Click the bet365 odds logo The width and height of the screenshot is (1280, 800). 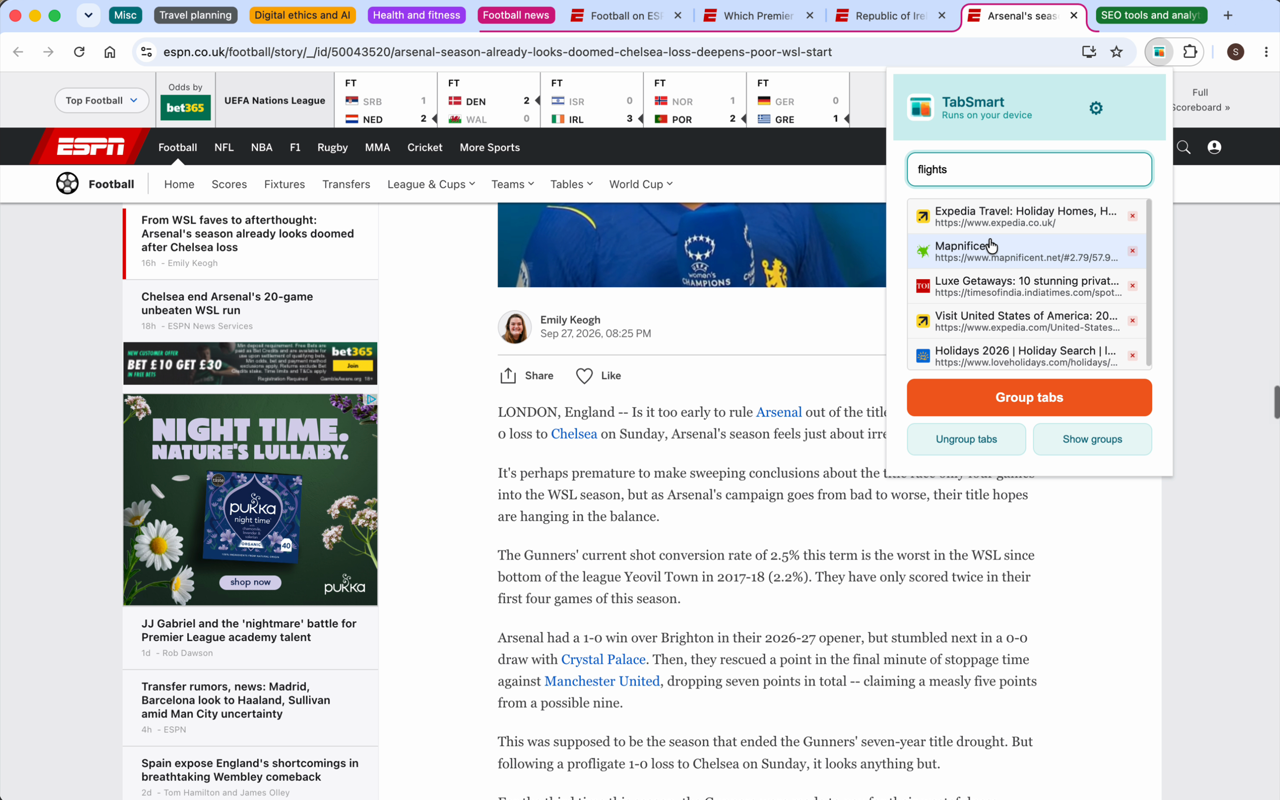[x=186, y=107]
